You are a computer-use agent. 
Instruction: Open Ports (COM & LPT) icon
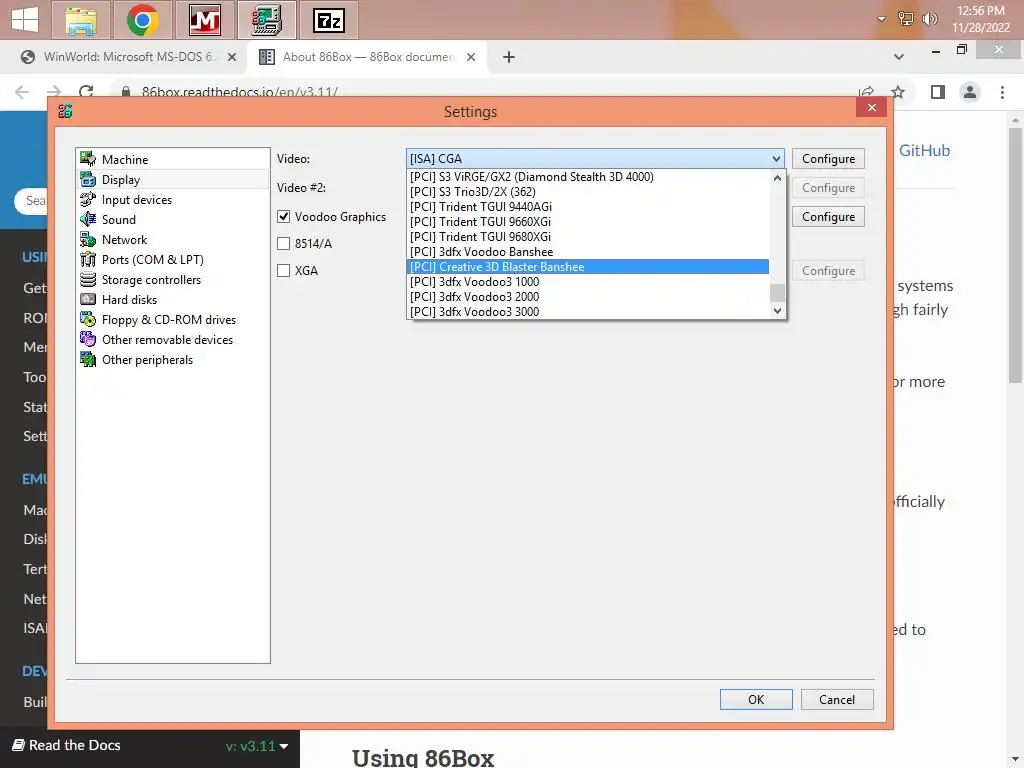88,259
